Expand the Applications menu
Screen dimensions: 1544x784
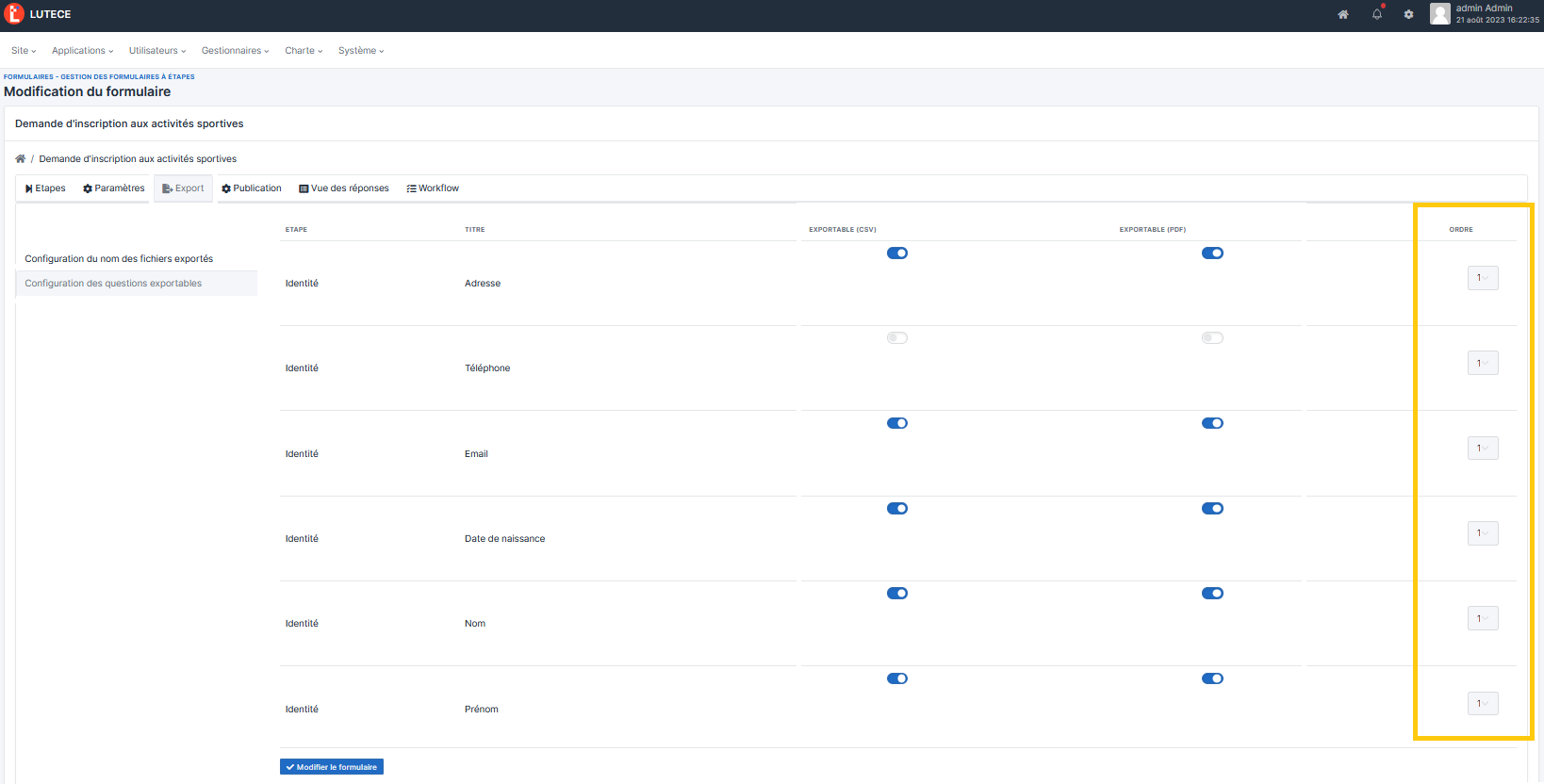(x=82, y=51)
